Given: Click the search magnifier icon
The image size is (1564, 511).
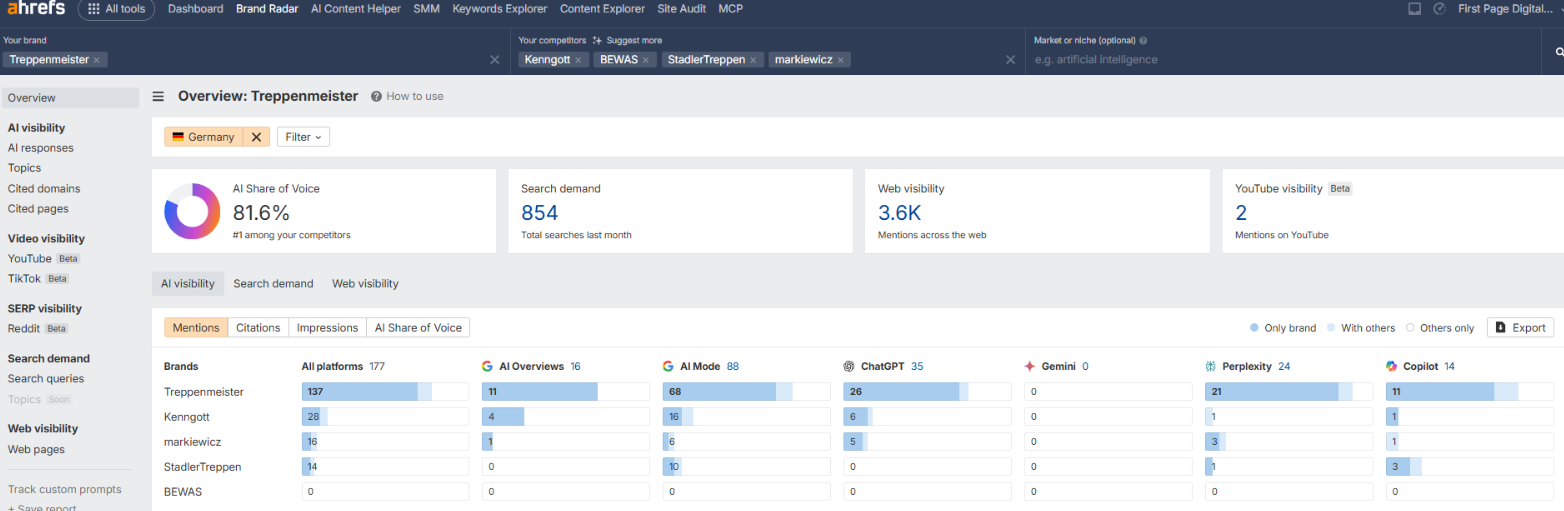Looking at the screenshot, I should coord(1558,52).
